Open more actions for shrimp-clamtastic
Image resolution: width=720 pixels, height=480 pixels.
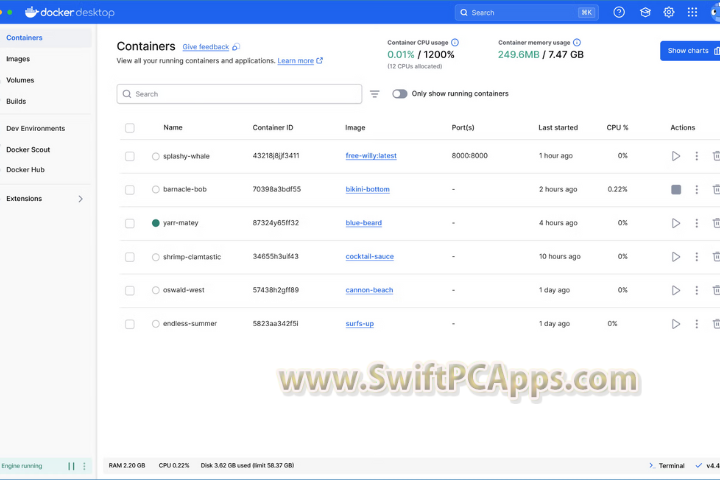click(x=697, y=257)
